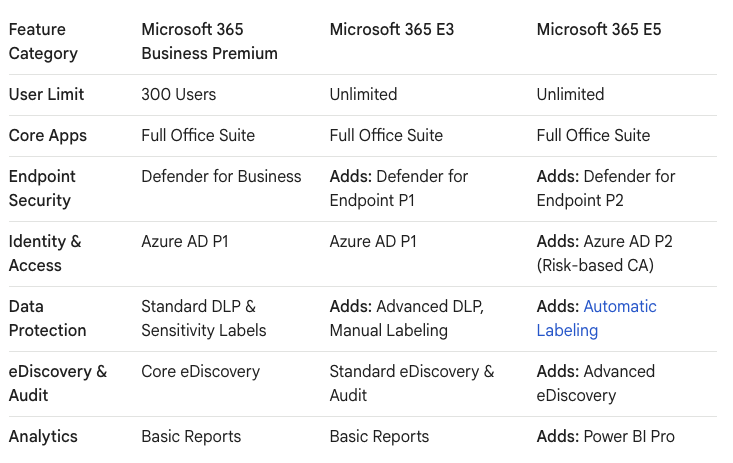733x463 pixels.
Task: Click the Defender for Endpoint P2 cell
Action: click(x=606, y=188)
